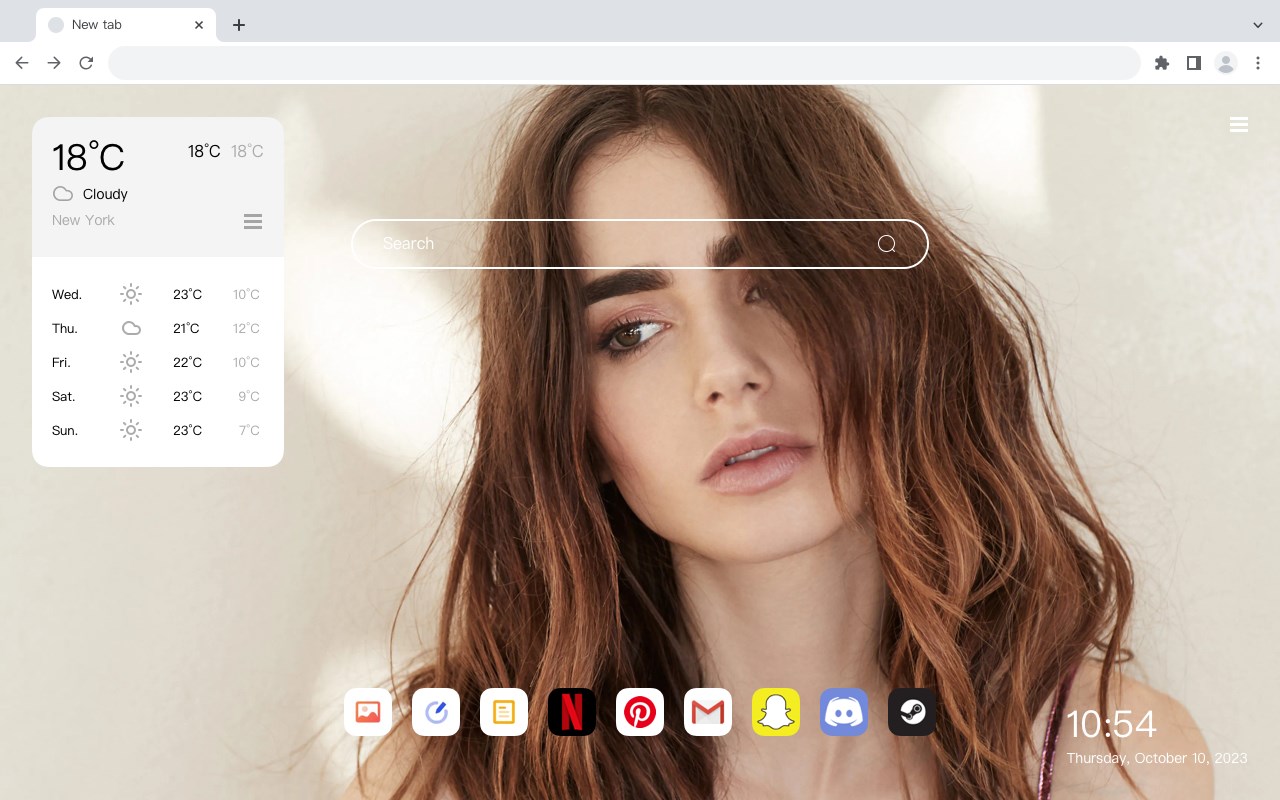Open the Pinterest shortcut icon
This screenshot has width=1280, height=800.
640,712
